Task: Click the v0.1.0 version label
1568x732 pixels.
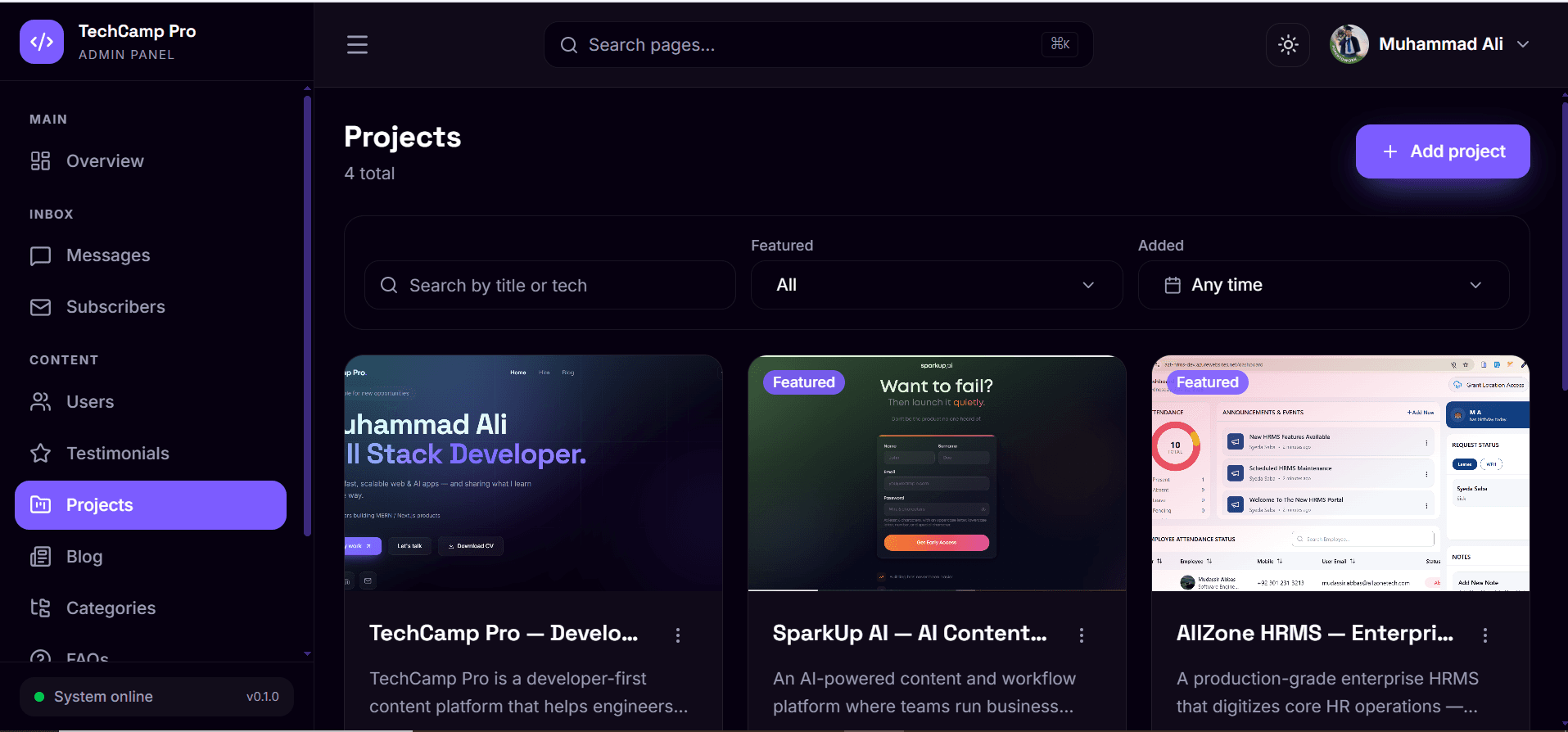Action: point(262,697)
